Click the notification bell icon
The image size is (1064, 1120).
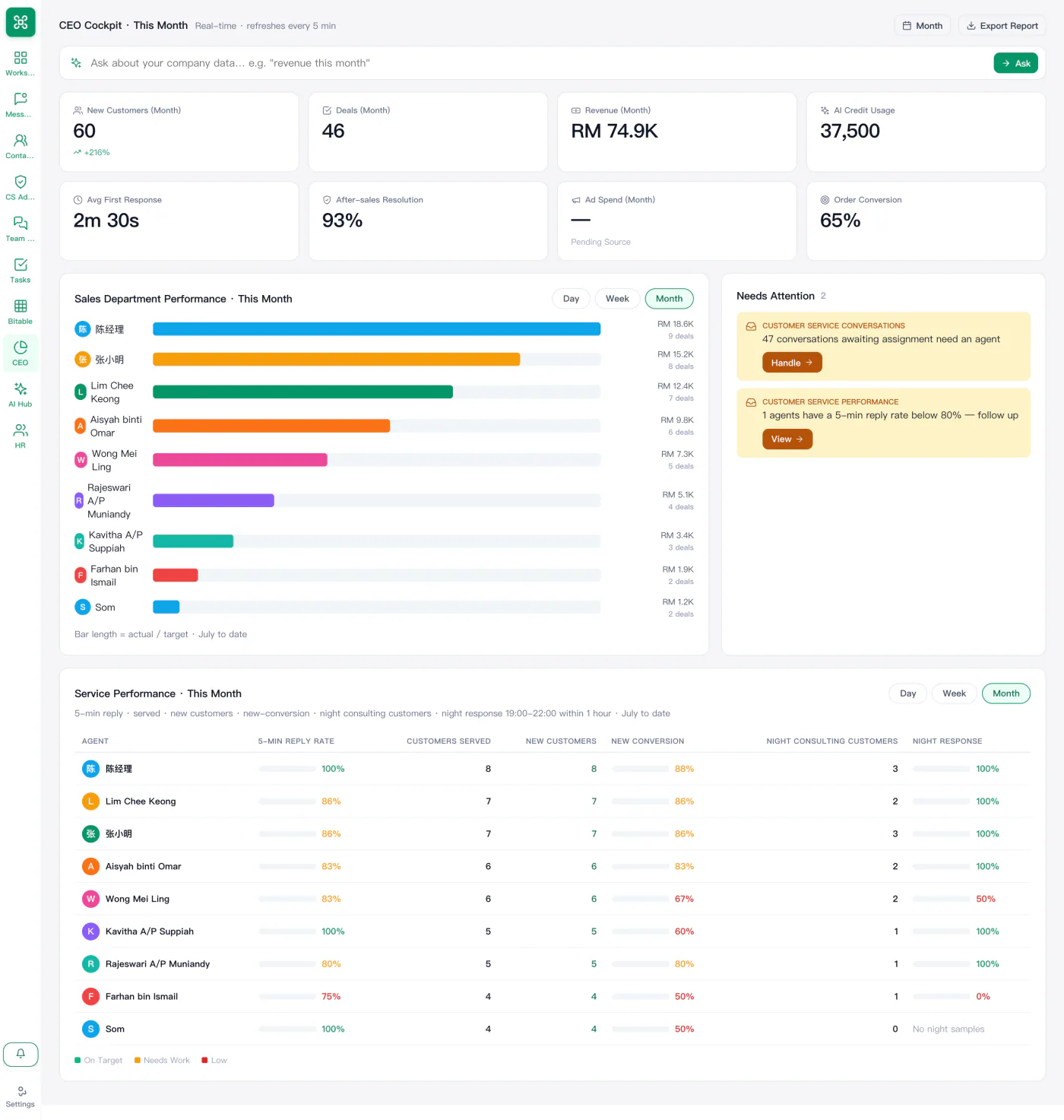(x=21, y=1054)
